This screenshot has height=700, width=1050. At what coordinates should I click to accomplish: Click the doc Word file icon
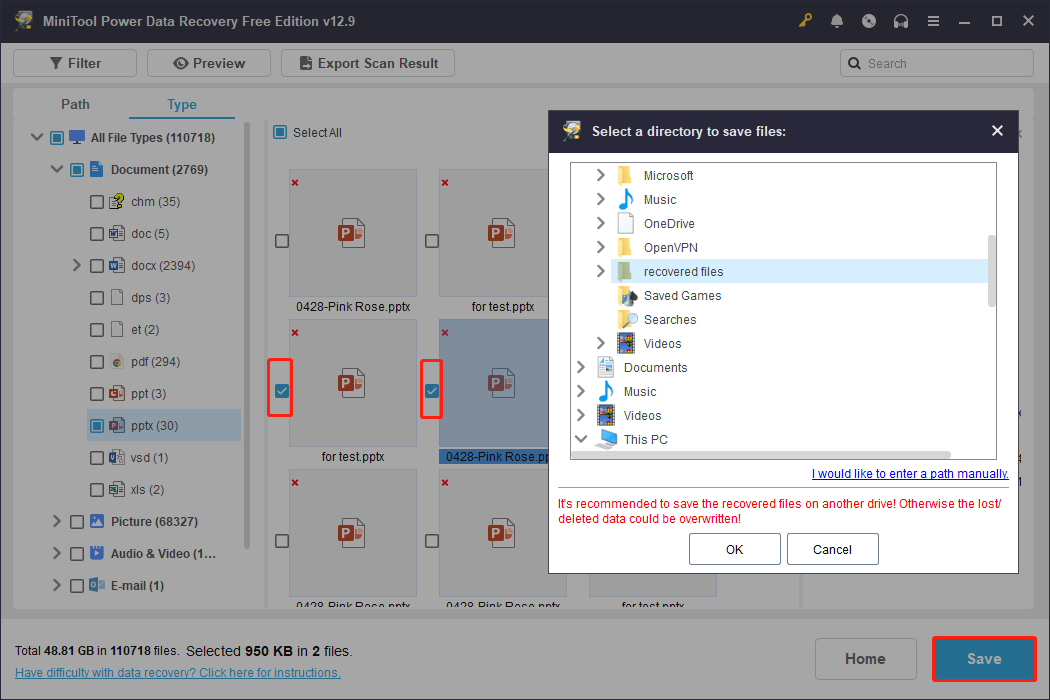click(x=117, y=233)
